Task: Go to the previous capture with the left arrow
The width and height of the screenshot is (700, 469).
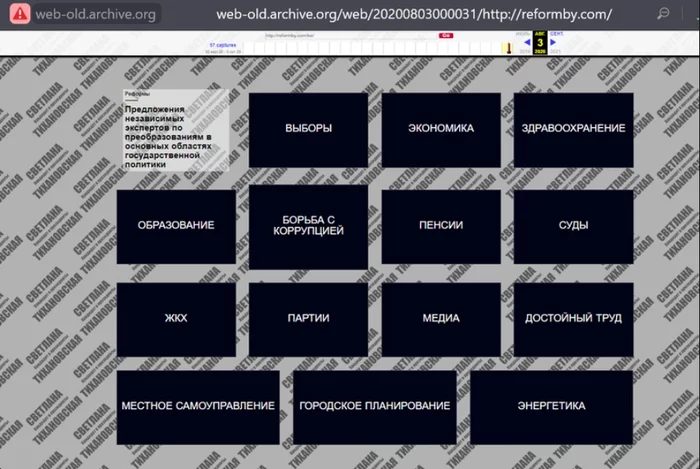Action: pyautogui.click(x=527, y=42)
